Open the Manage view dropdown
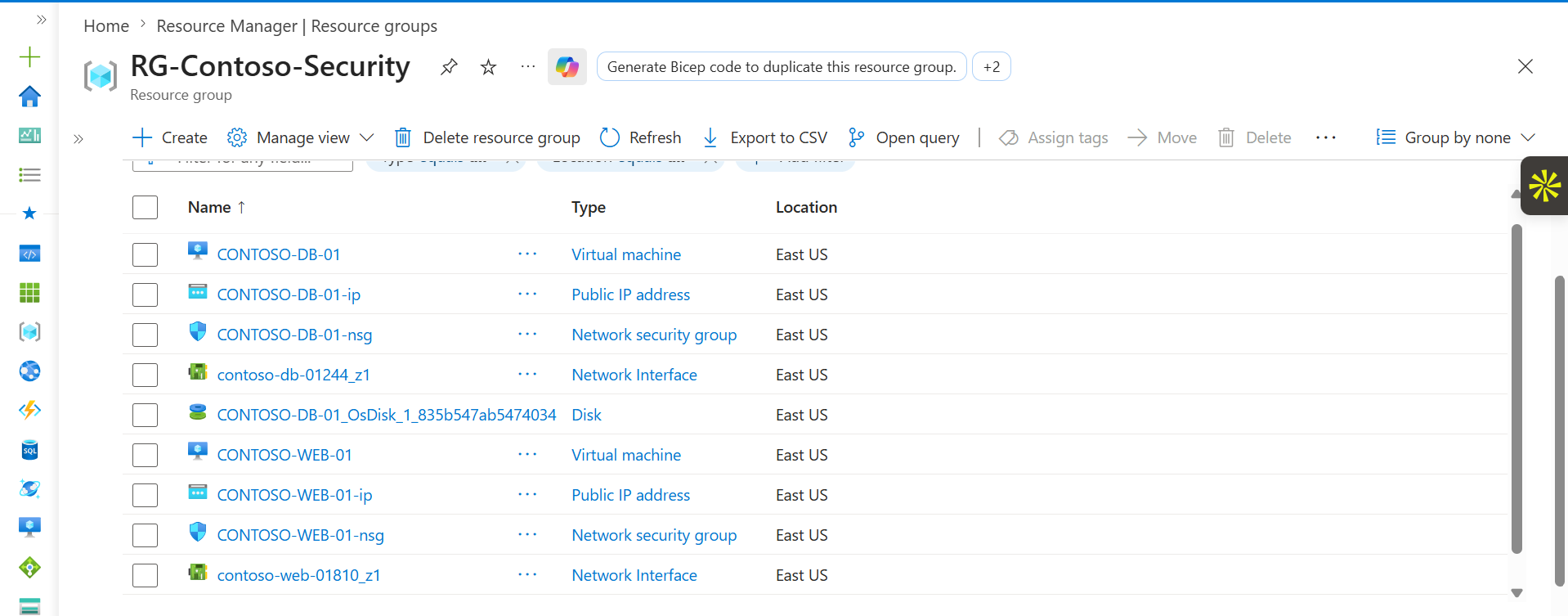Screen dimensions: 1568x616 (300, 137)
